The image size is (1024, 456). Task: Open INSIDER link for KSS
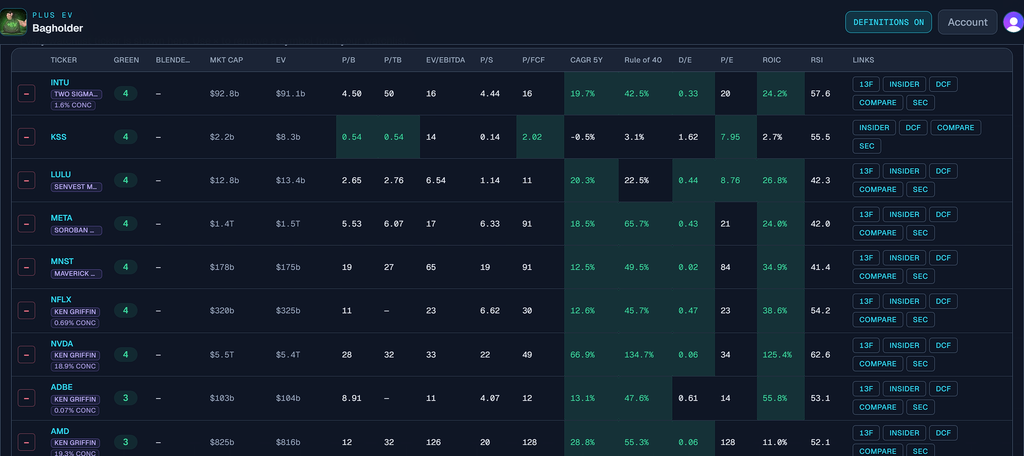tap(874, 127)
